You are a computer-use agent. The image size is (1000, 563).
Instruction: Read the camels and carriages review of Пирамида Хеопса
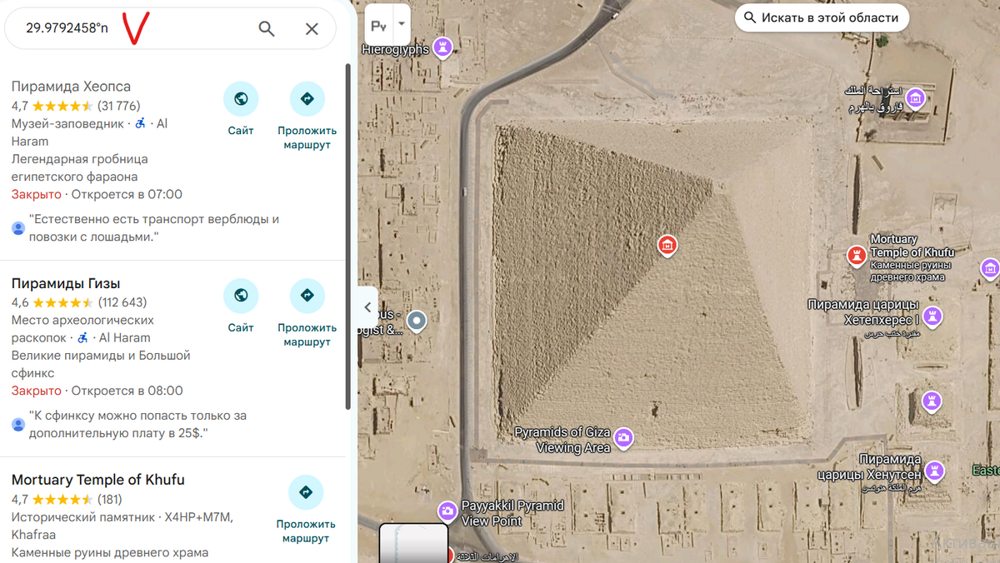click(154, 228)
